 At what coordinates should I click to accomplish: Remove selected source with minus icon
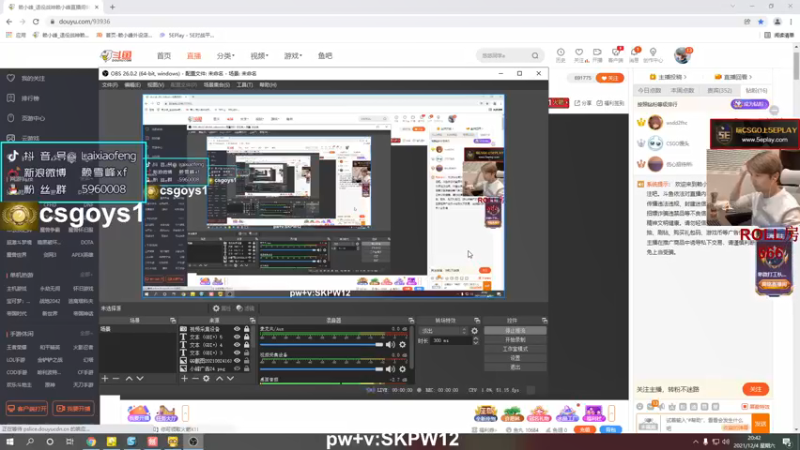point(195,379)
